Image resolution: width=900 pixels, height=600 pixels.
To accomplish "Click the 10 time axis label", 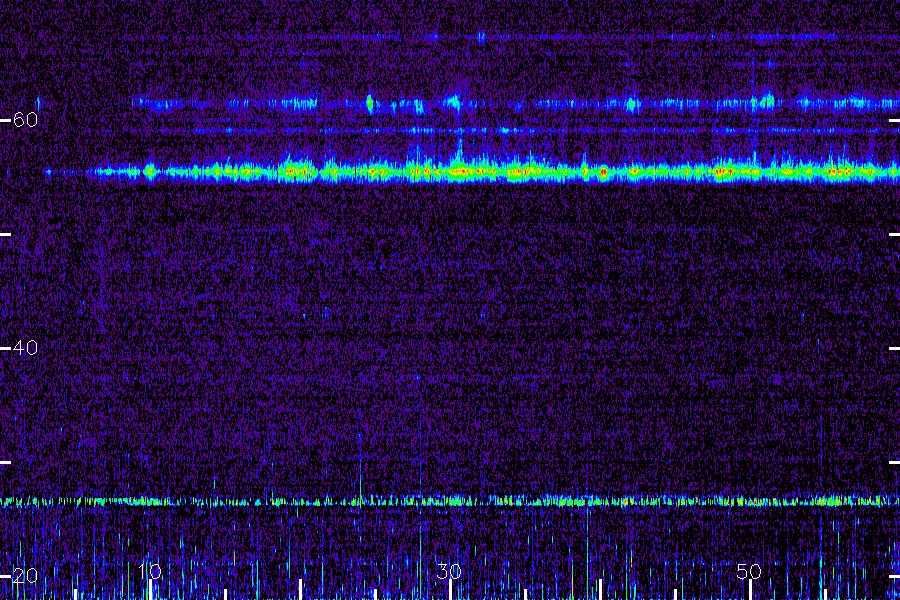I will click(150, 571).
